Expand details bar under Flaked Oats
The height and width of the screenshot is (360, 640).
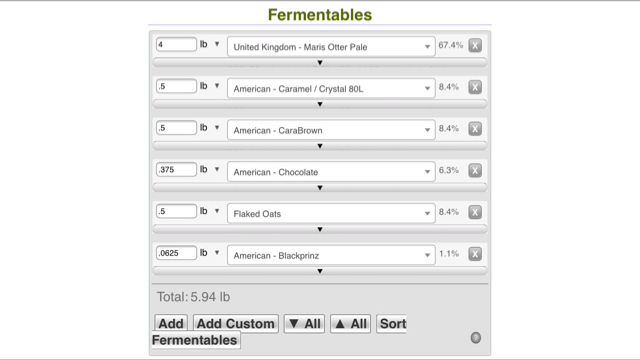pyautogui.click(x=320, y=229)
